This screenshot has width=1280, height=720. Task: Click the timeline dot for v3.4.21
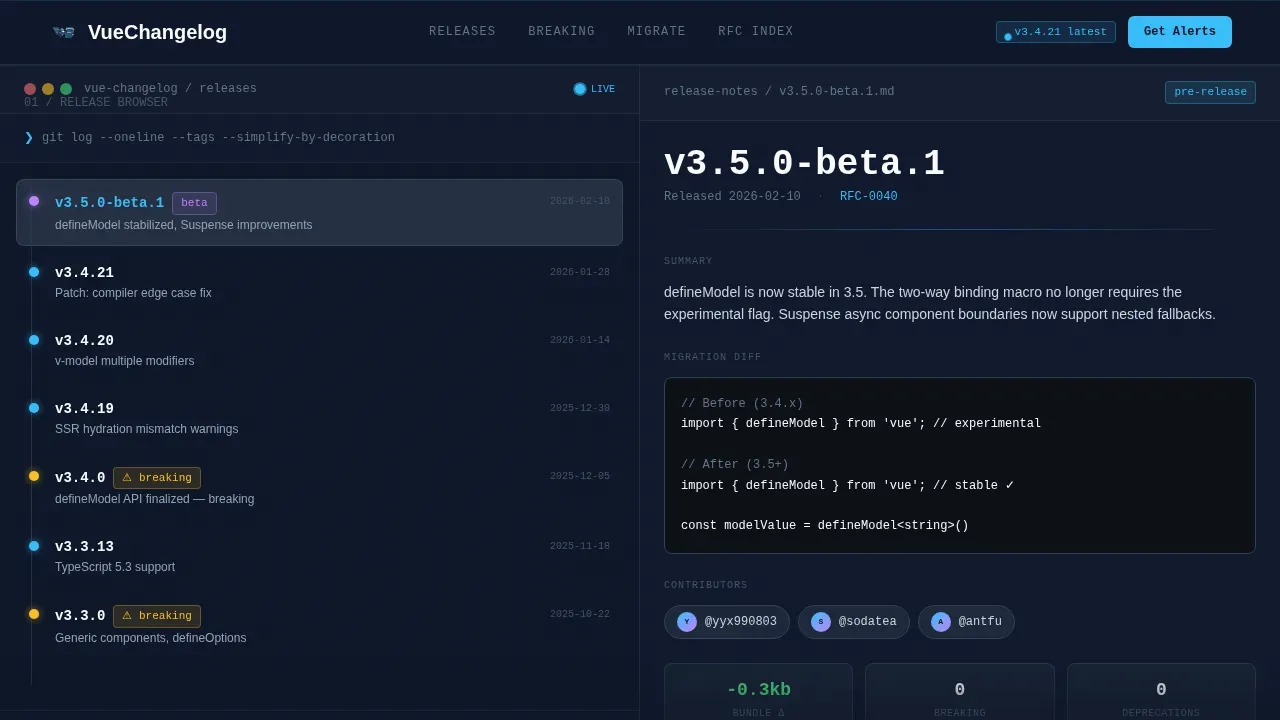[34, 272]
